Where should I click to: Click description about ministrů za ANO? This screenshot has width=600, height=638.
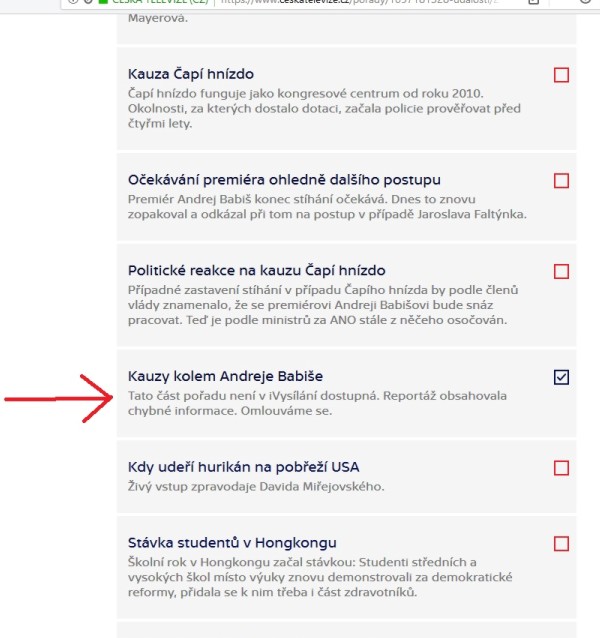(323, 305)
